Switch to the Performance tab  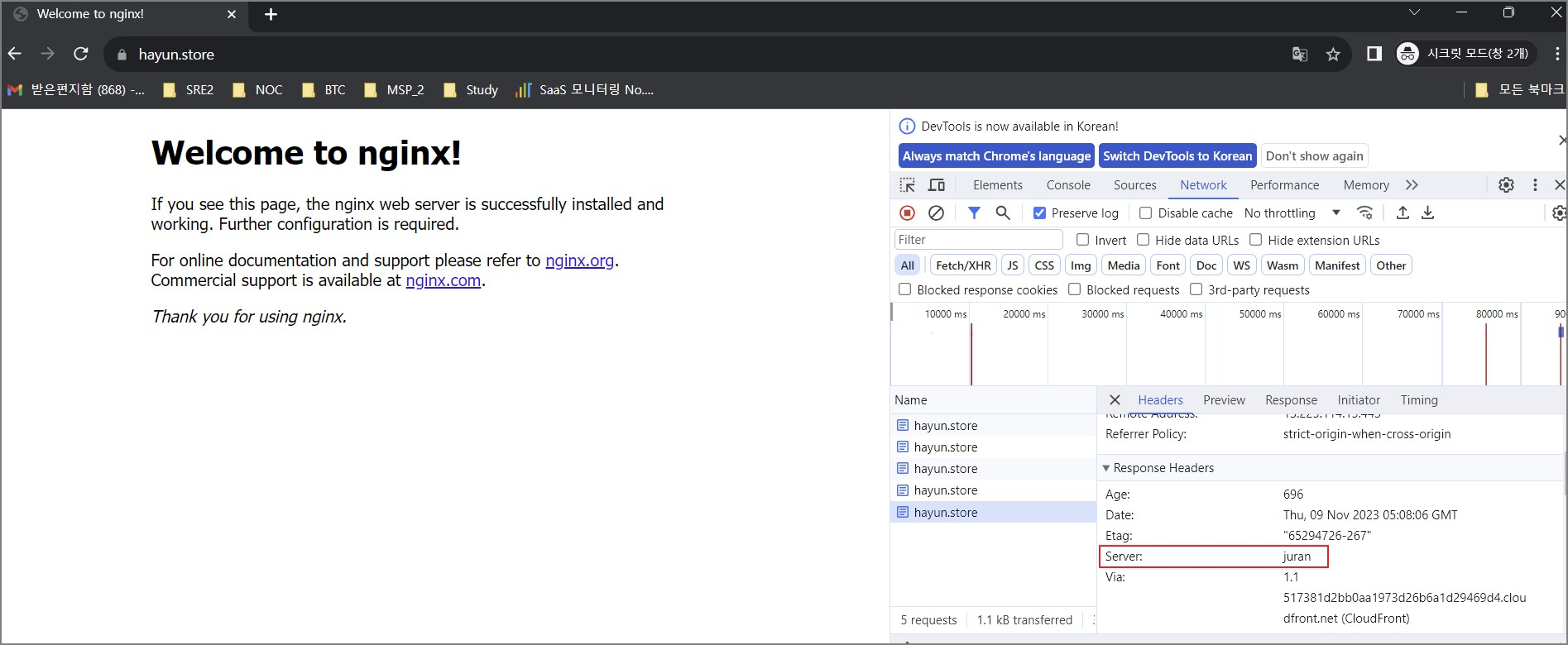click(1284, 185)
